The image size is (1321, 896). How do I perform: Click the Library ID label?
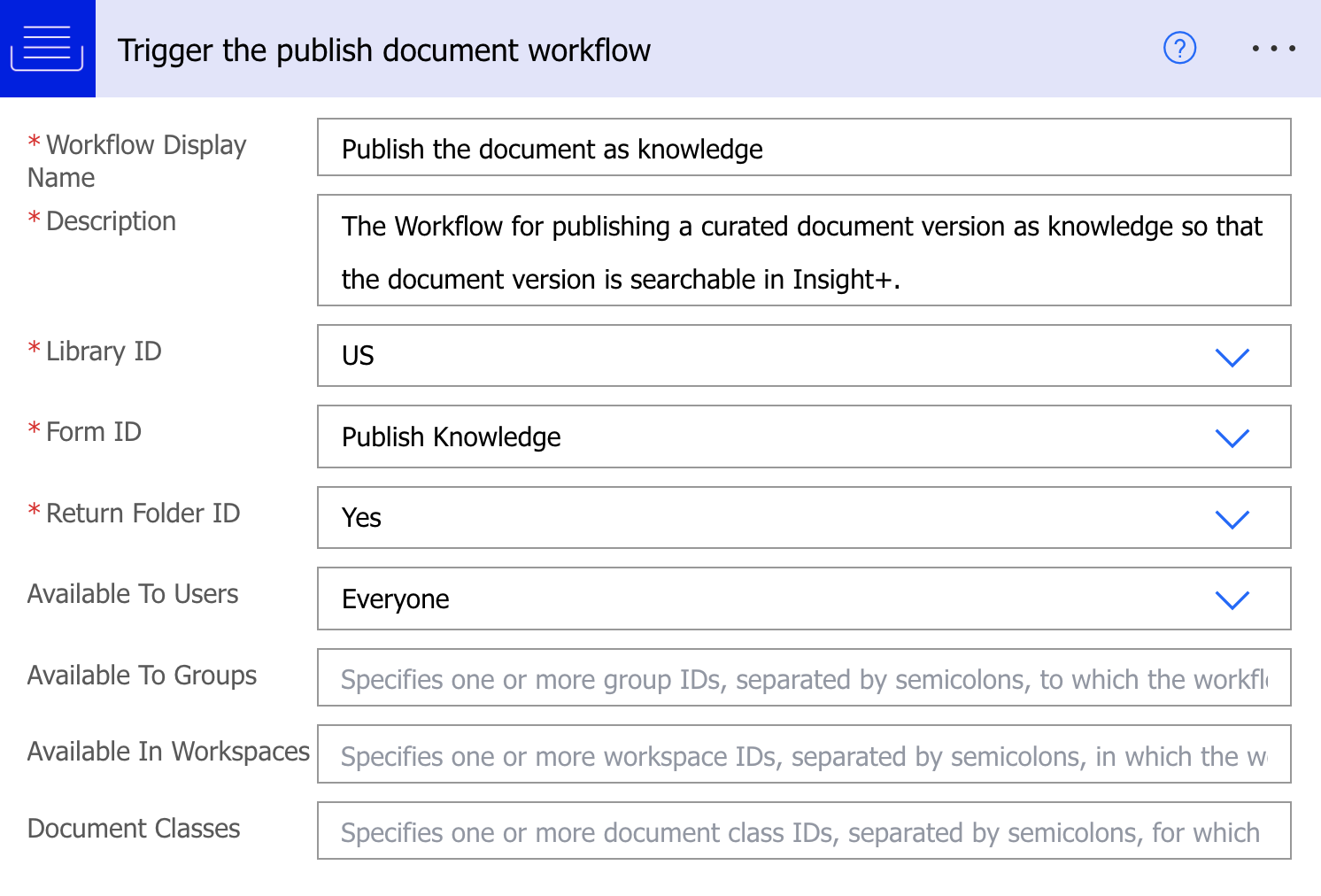pos(104,351)
